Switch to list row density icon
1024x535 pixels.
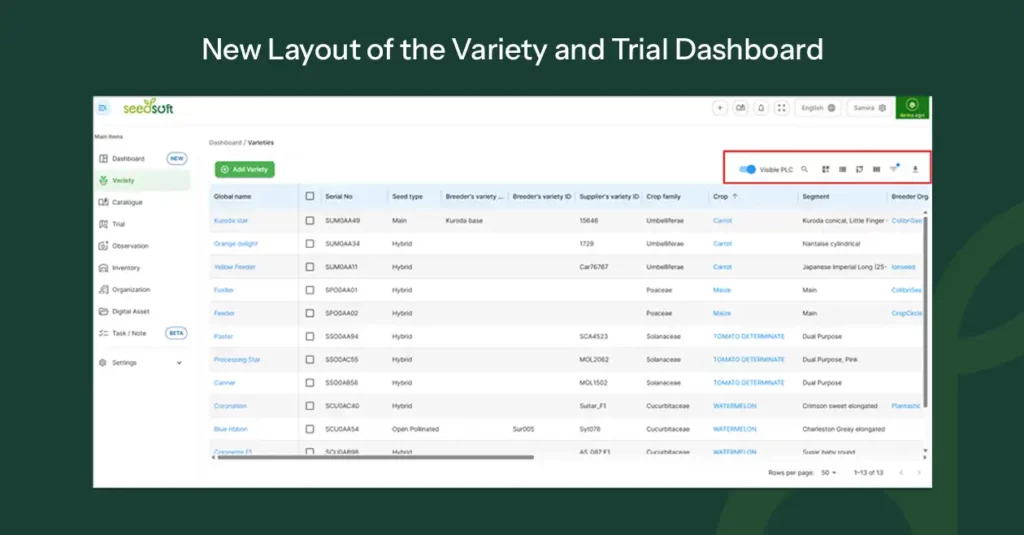842,169
